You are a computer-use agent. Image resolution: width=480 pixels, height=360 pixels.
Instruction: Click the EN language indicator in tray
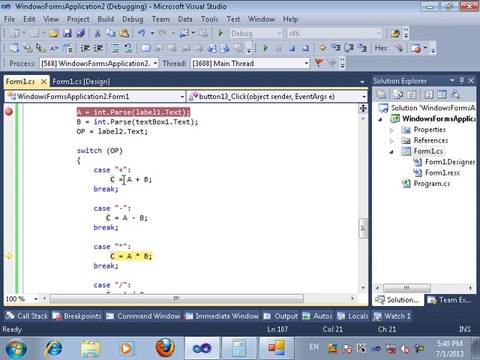tap(314, 347)
